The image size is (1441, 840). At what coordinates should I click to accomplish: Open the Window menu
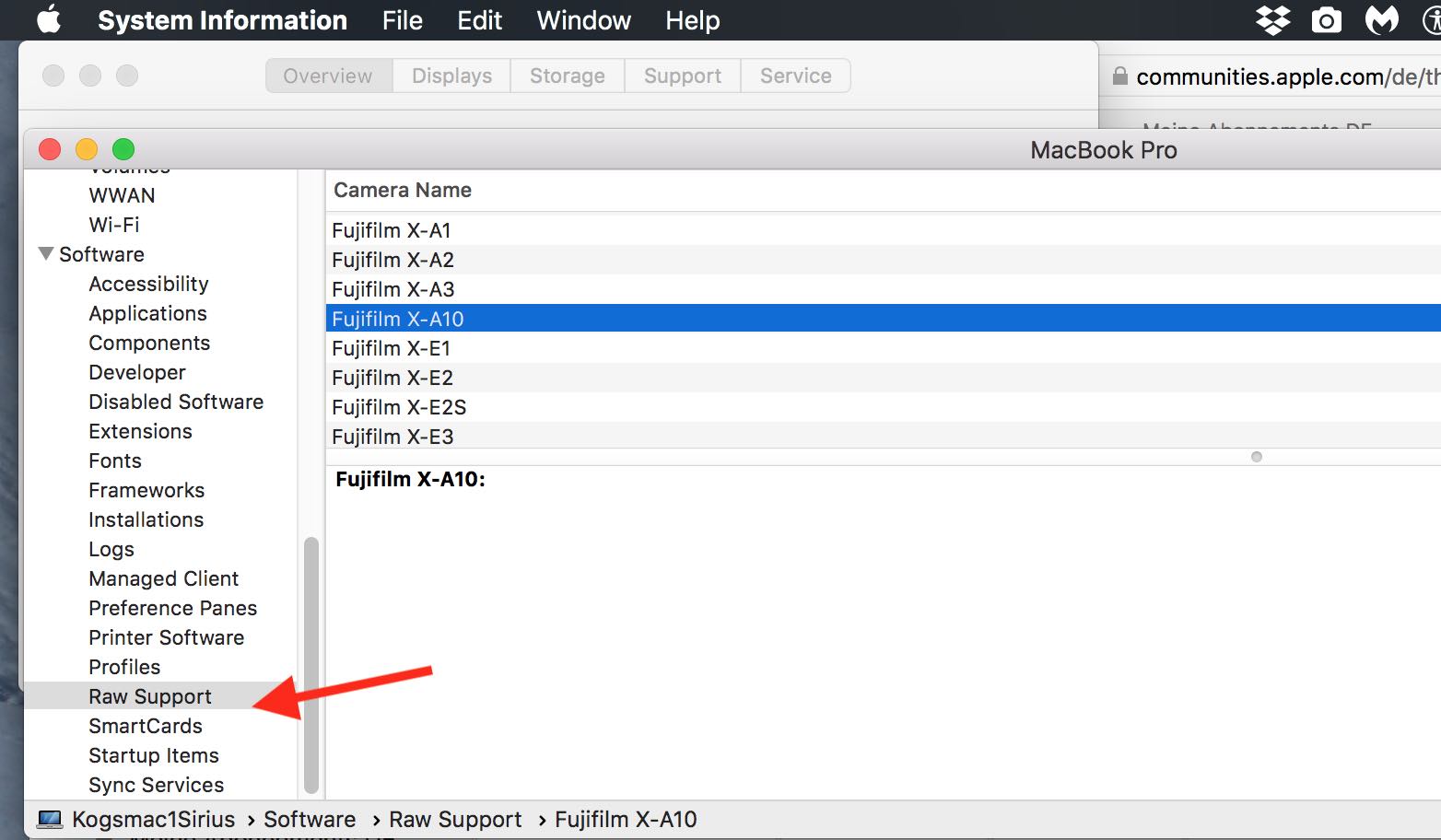click(583, 20)
